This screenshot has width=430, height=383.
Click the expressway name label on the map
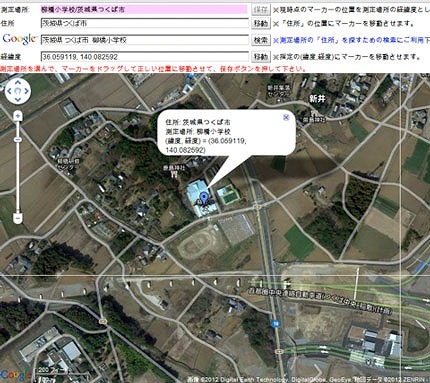click(320, 301)
